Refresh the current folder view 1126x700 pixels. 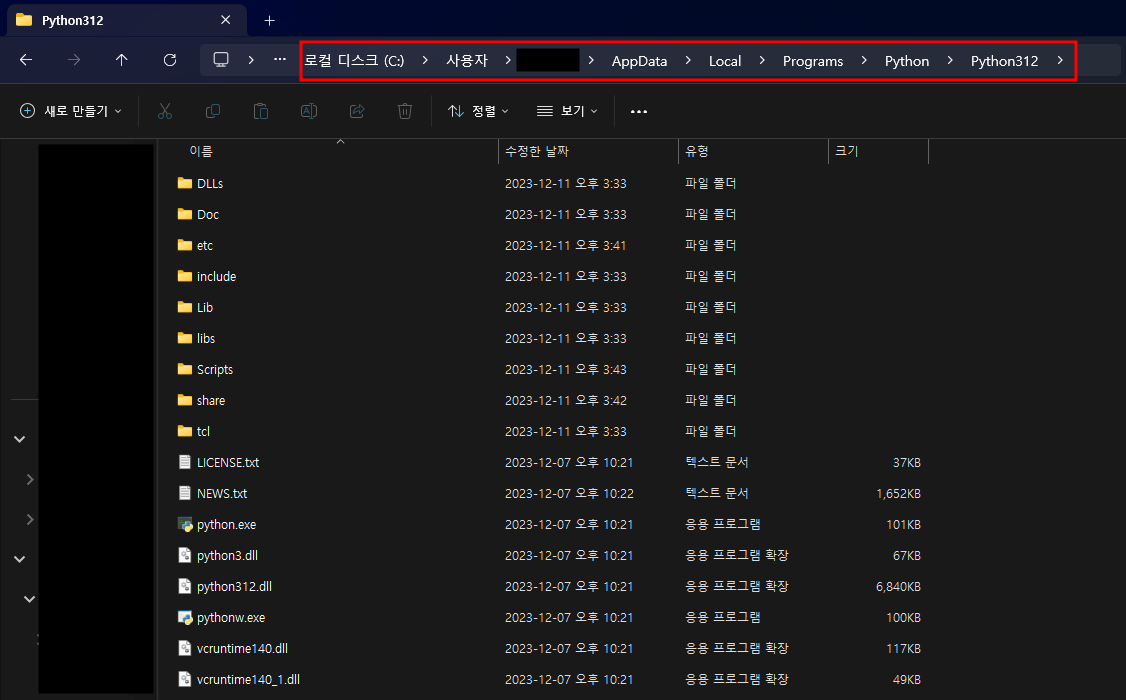pos(169,60)
